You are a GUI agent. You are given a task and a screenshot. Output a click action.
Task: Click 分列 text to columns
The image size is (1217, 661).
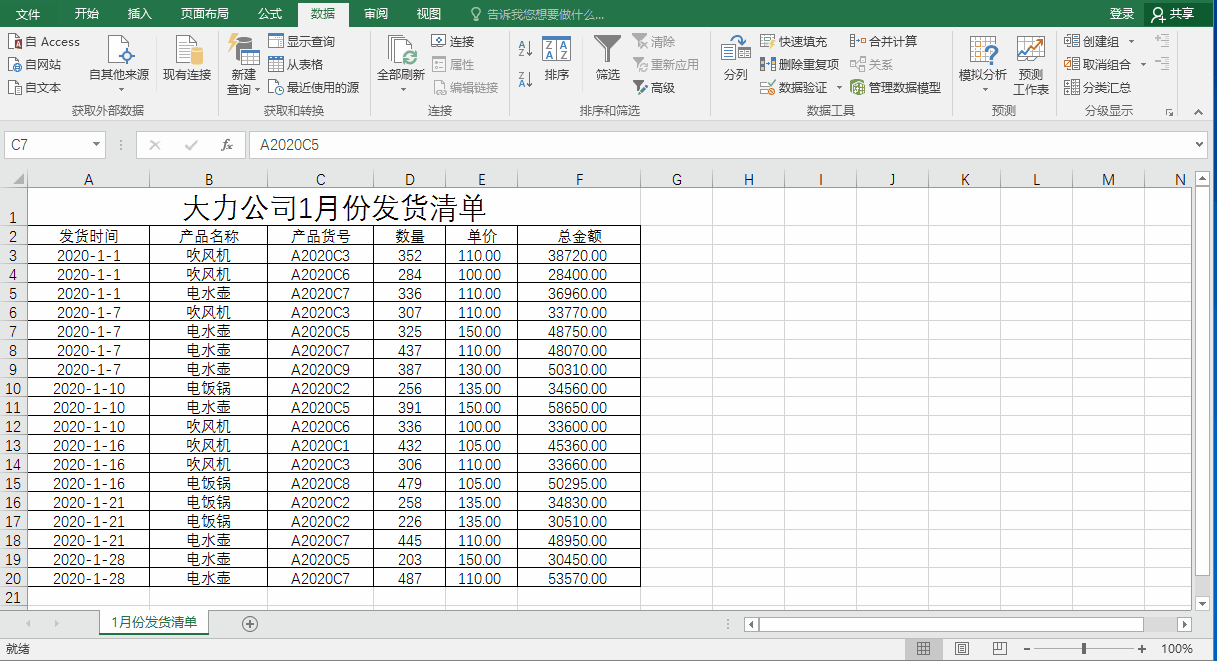point(736,59)
